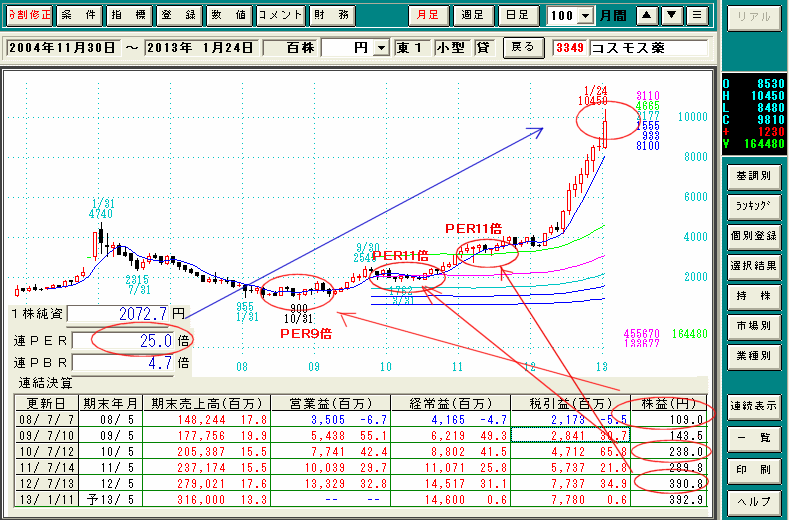Select the start date field 2004年11月30日

[x=63, y=48]
